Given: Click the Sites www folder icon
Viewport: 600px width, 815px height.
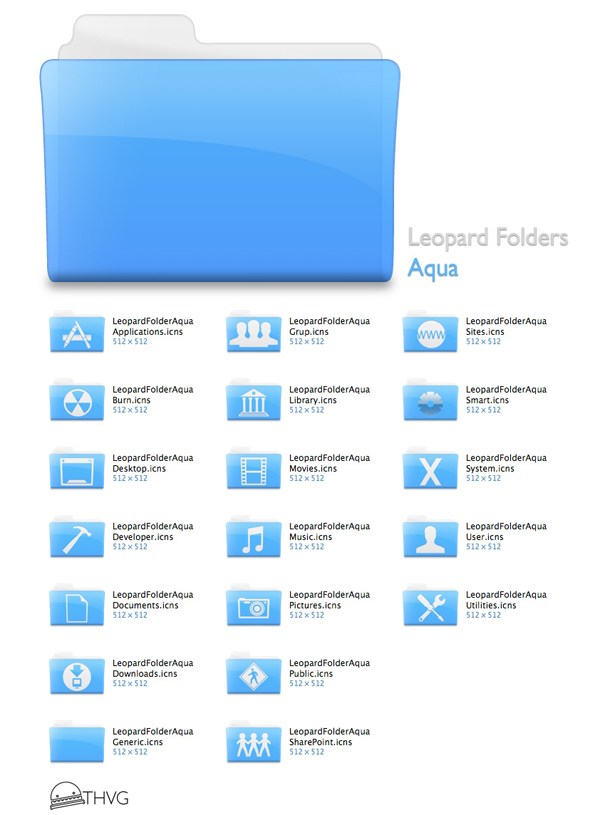Looking at the screenshot, I should tap(431, 332).
